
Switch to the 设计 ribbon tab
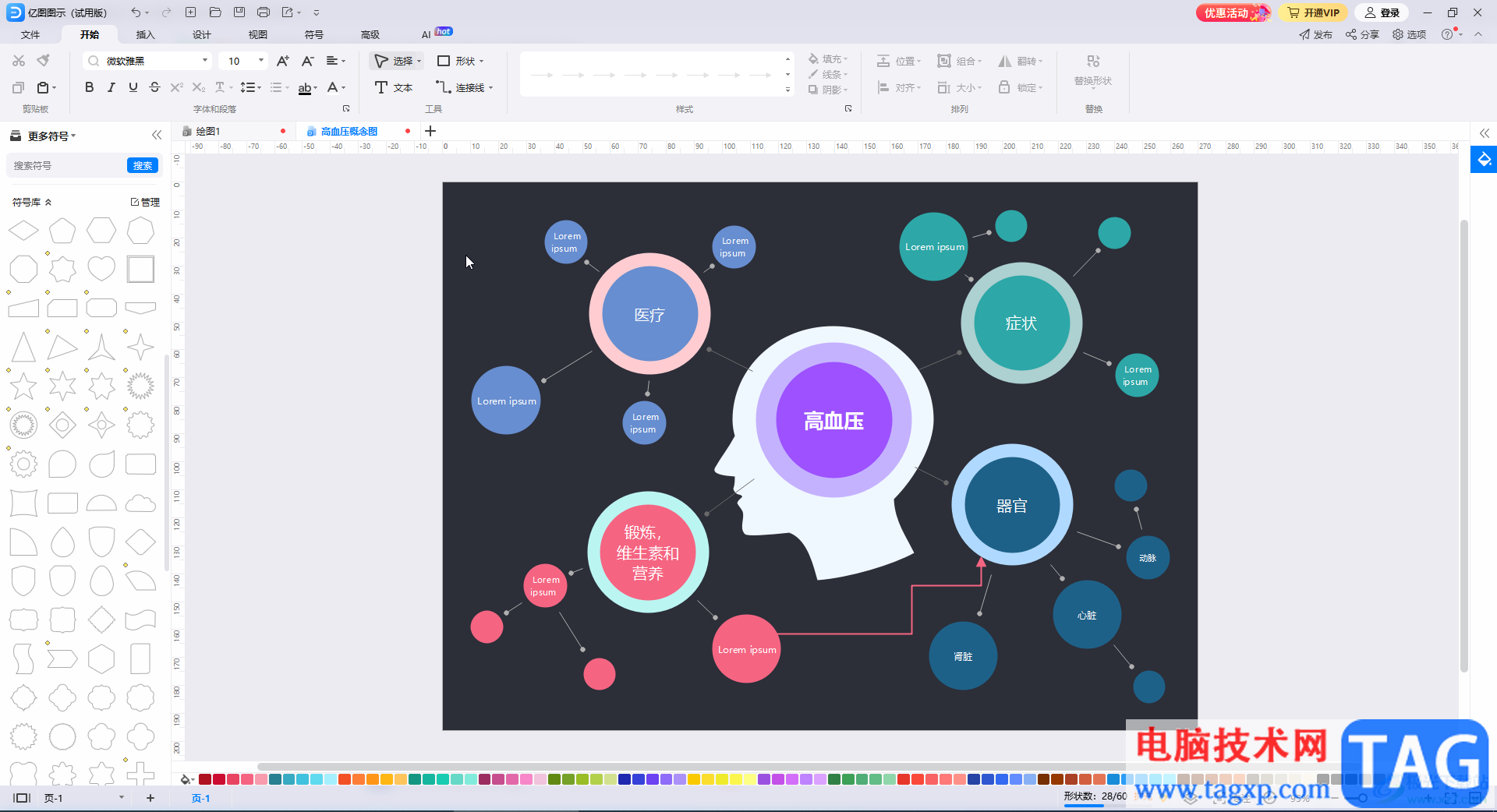202,34
